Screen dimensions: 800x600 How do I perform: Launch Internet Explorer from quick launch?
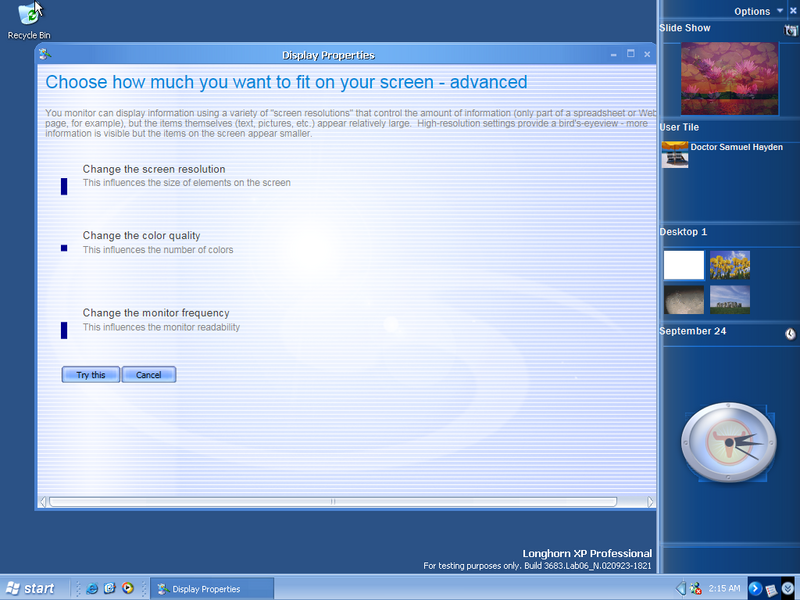click(x=92, y=588)
